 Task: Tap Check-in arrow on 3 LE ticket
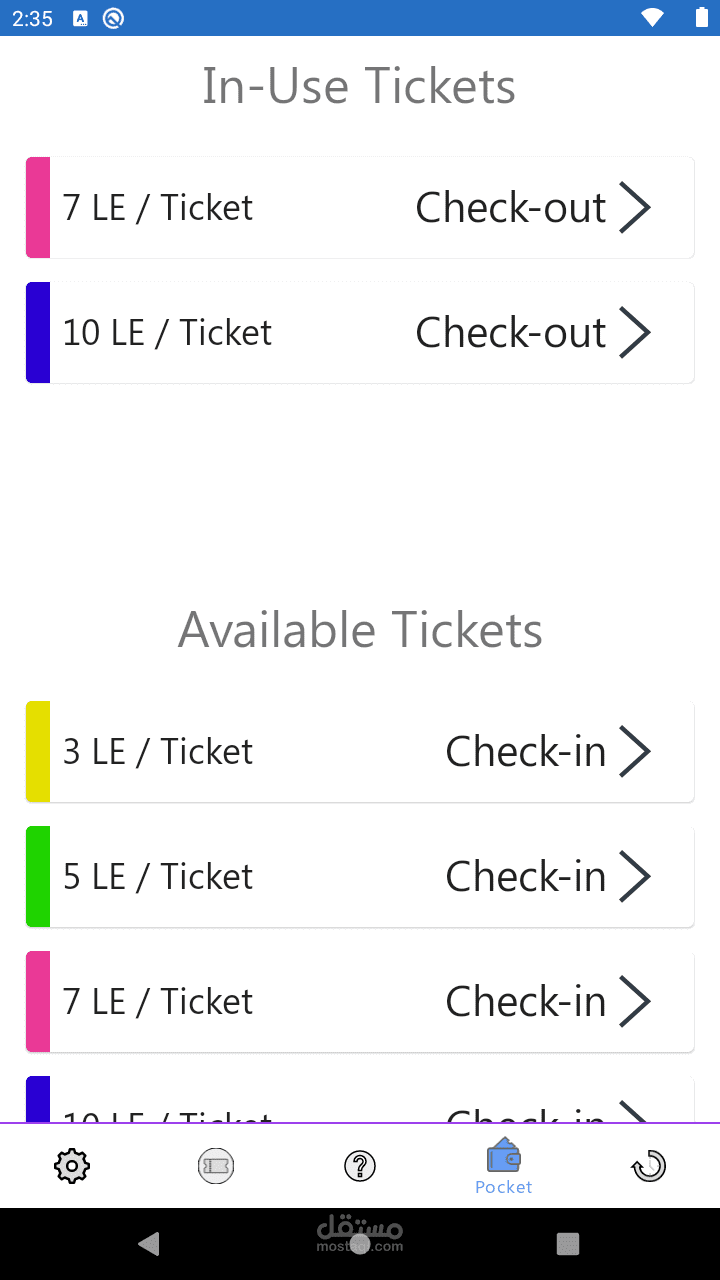point(635,752)
